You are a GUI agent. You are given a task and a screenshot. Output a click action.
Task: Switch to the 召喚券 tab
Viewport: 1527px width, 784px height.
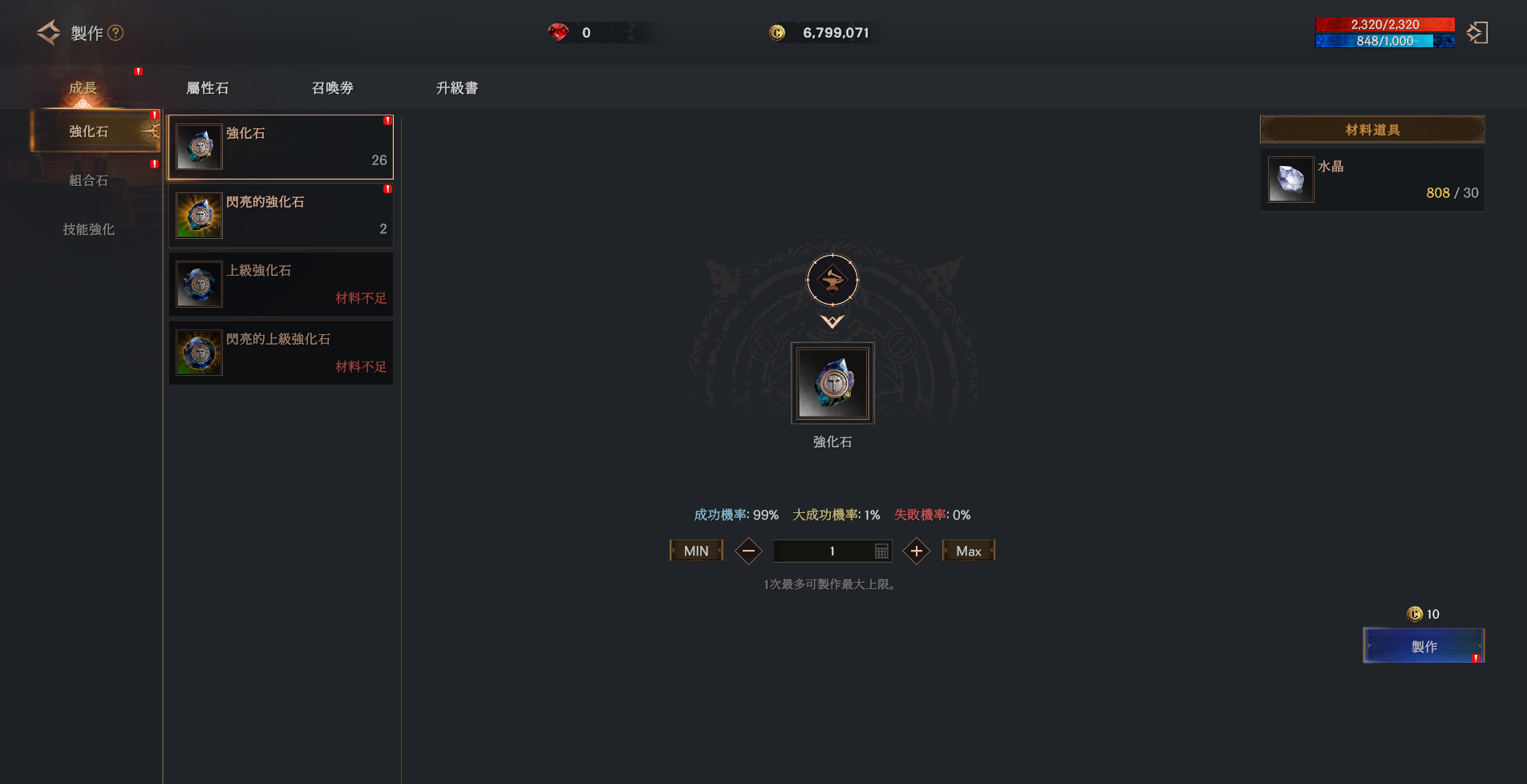[x=333, y=88]
